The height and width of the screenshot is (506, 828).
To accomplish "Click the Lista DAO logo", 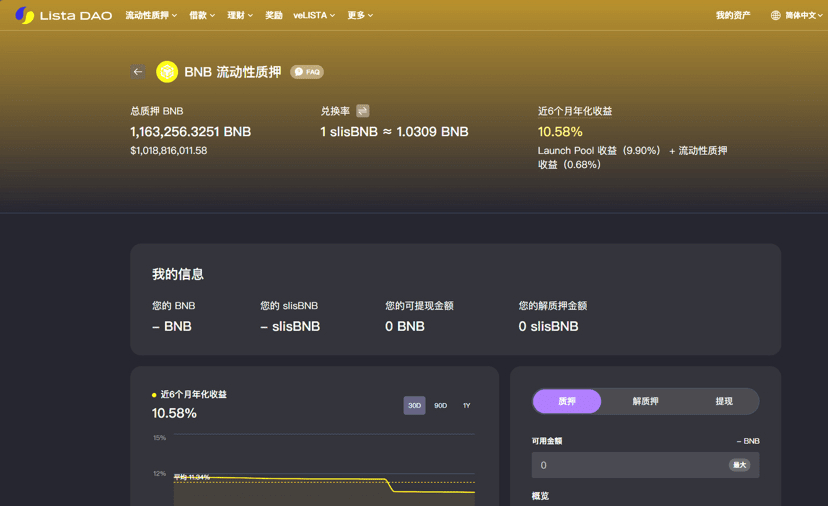I will click(x=63, y=15).
